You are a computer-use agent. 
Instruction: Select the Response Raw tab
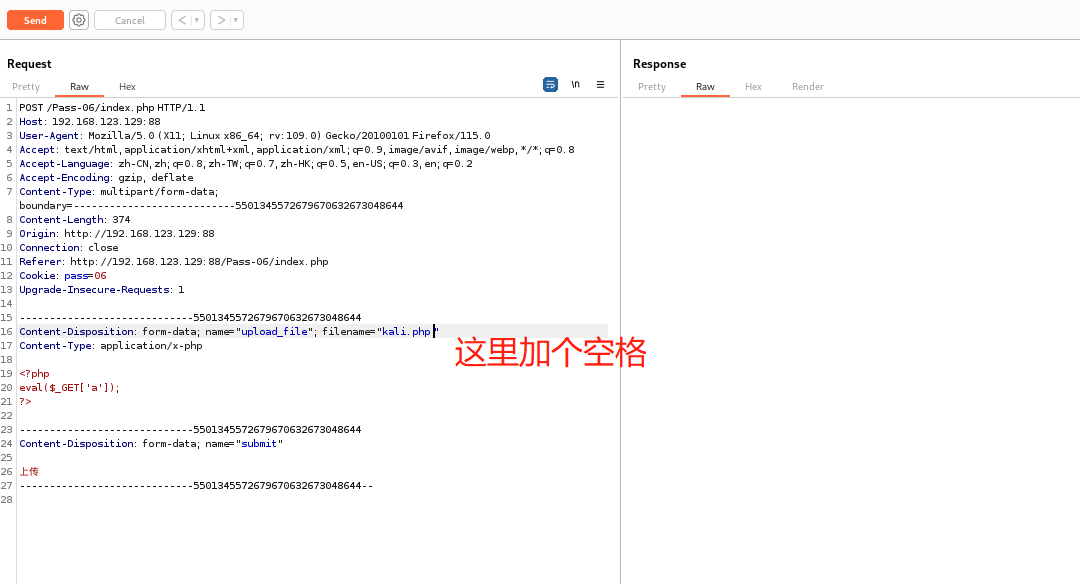(x=705, y=87)
